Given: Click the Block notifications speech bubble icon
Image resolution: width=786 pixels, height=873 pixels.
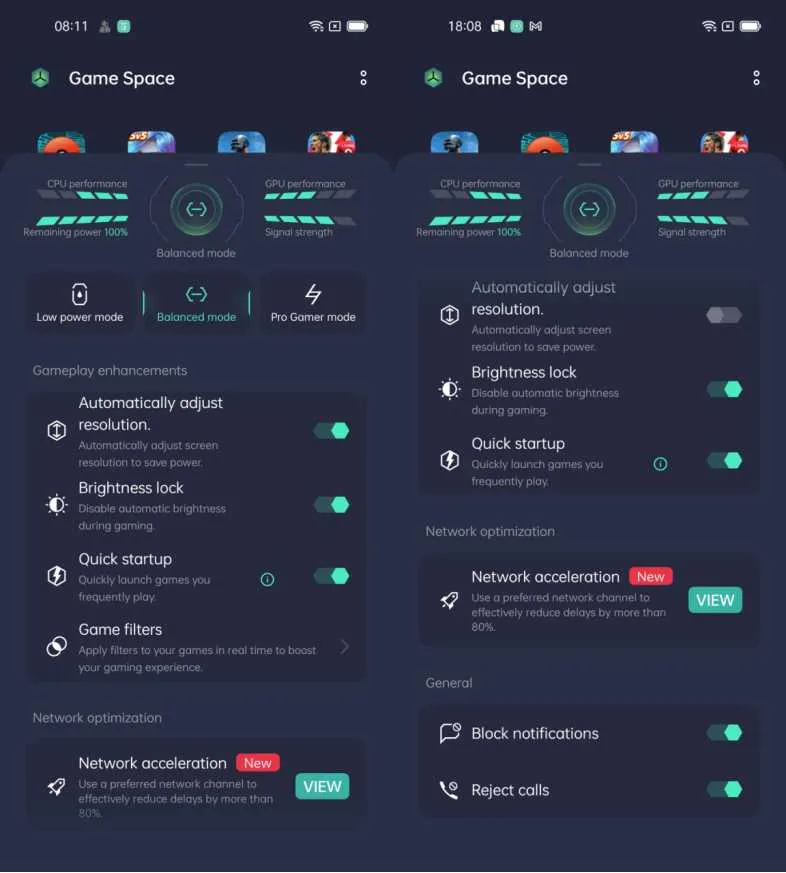Looking at the screenshot, I should tap(450, 733).
